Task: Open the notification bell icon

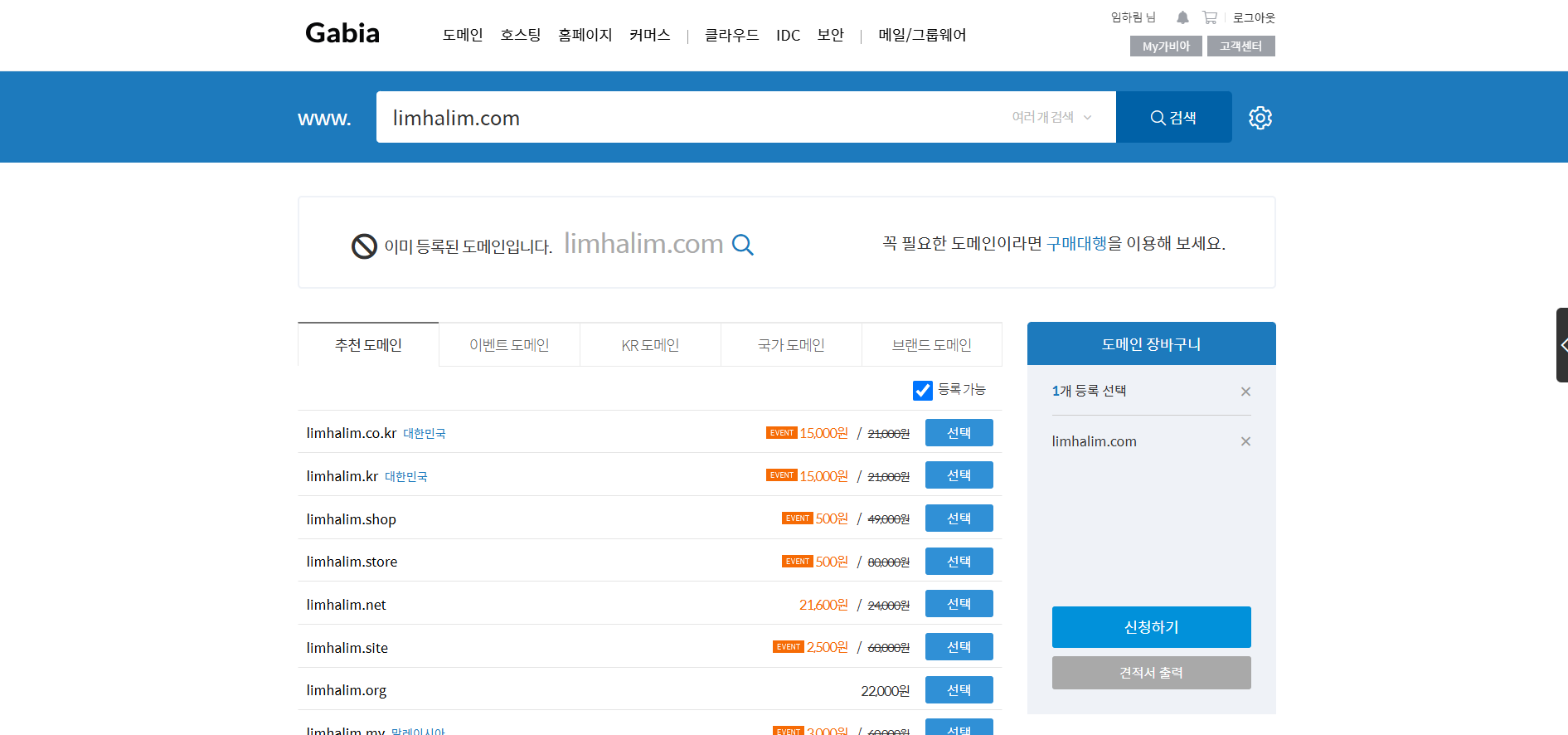Action: [x=1182, y=17]
